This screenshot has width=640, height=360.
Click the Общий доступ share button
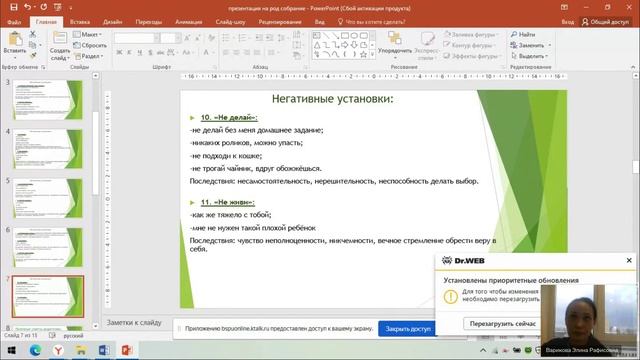coord(606,22)
